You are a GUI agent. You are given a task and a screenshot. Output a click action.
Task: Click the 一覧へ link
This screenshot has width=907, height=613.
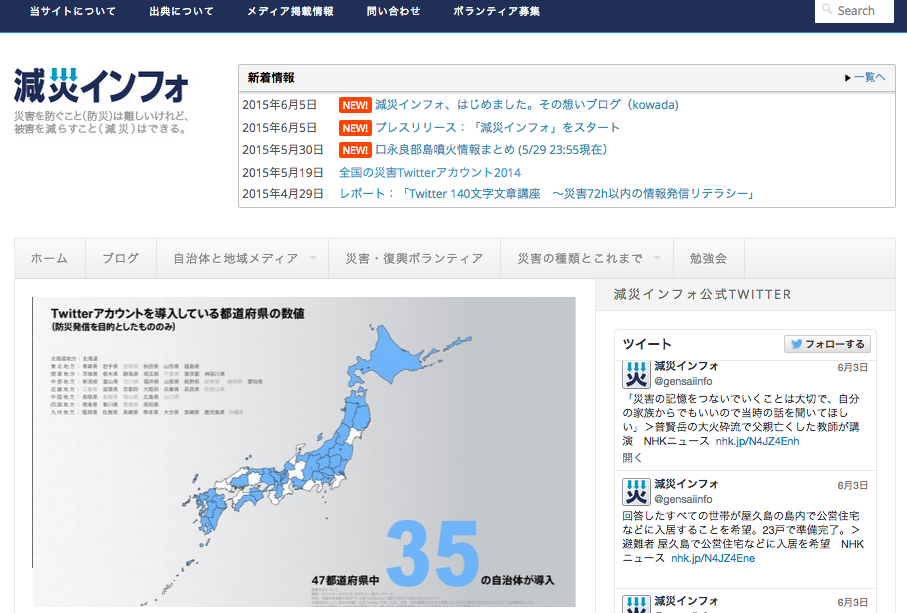pos(869,77)
